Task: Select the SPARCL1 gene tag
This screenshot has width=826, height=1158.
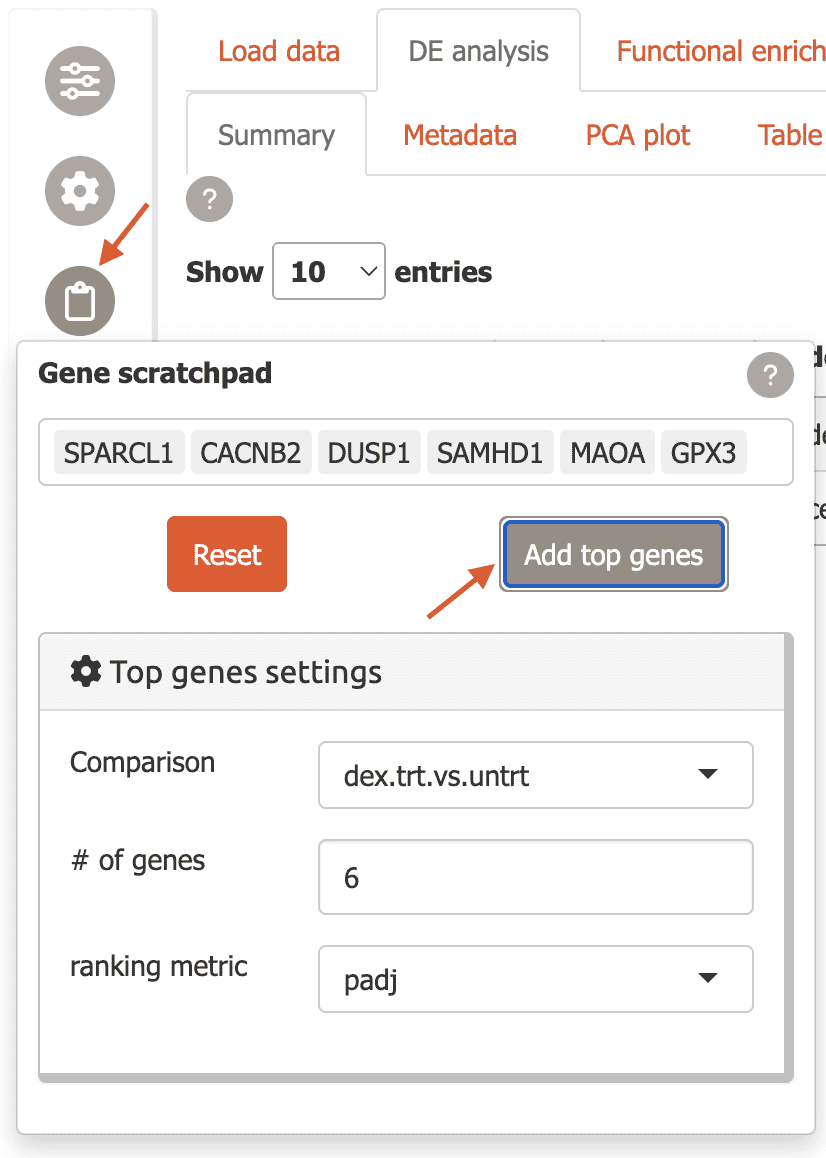Action: click(x=119, y=453)
